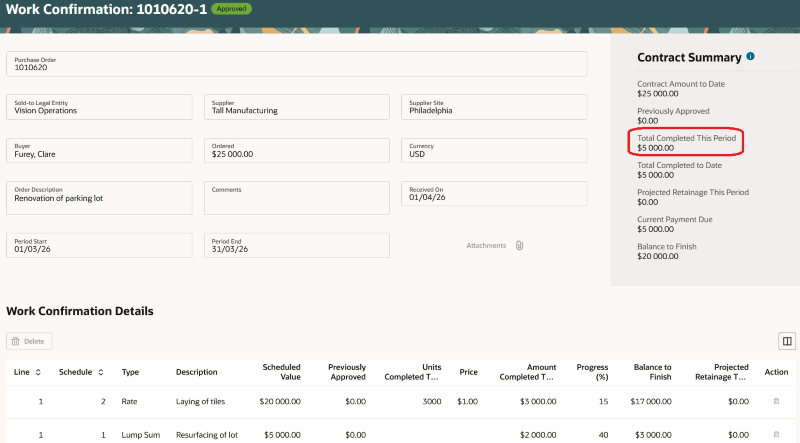
Task: Click the Type column header
Action: tap(130, 372)
